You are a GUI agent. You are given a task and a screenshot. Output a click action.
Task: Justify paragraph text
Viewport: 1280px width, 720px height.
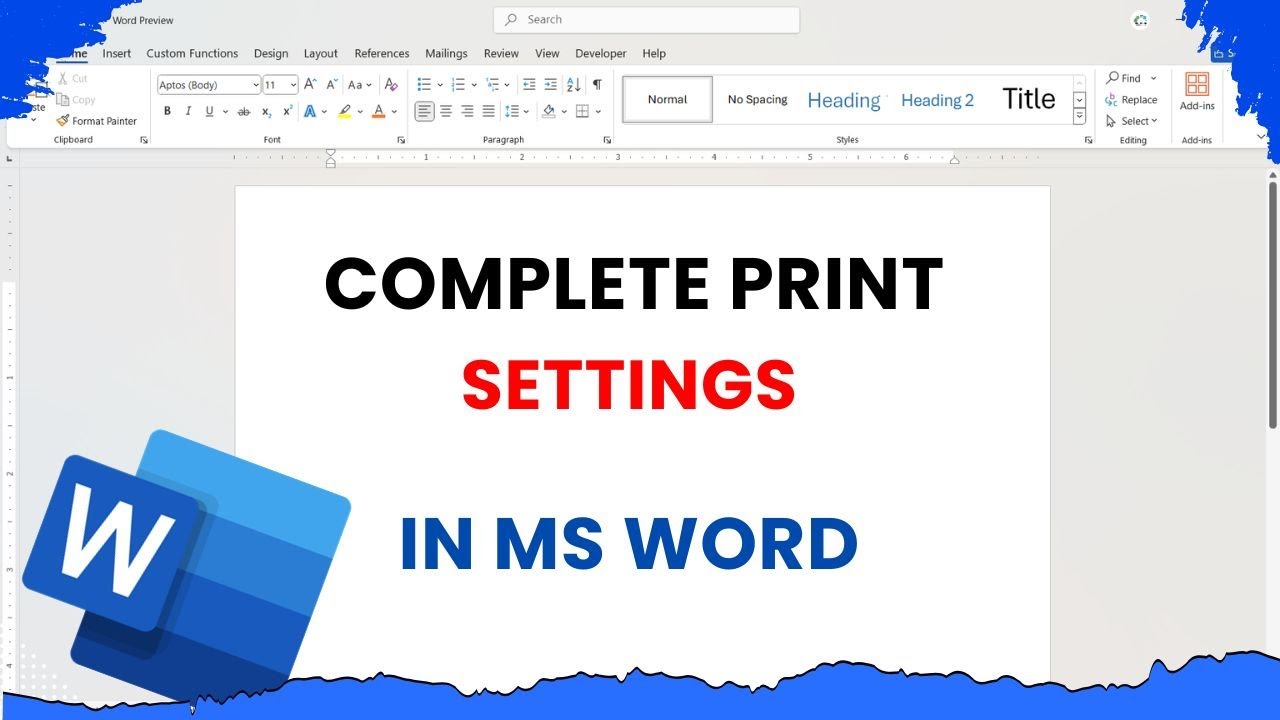pyautogui.click(x=489, y=112)
